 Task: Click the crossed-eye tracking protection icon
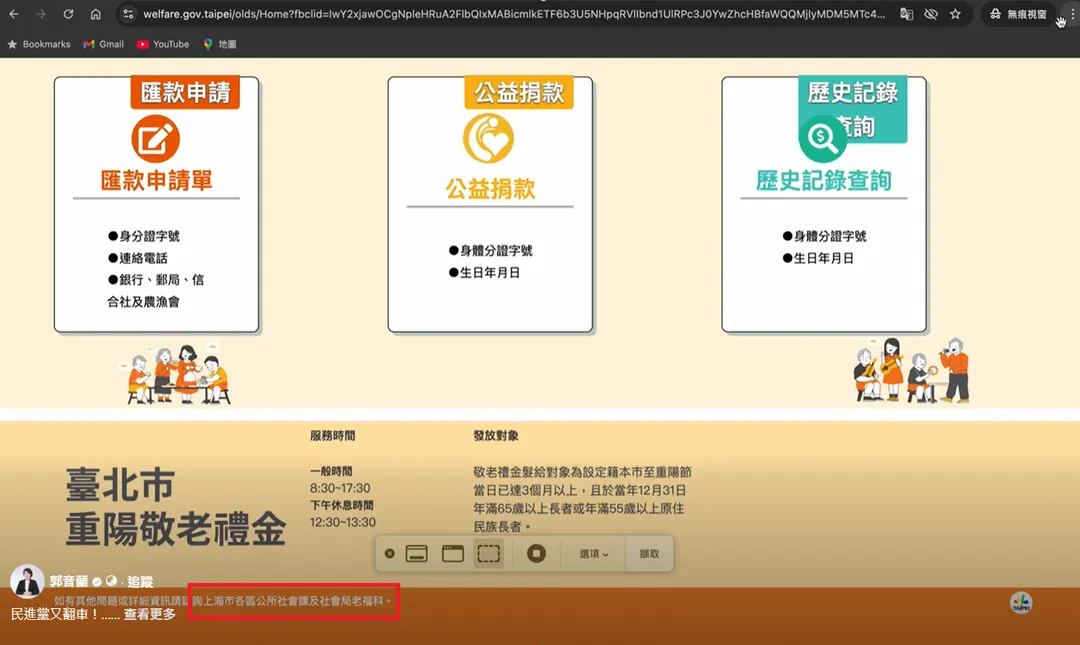pyautogui.click(x=931, y=14)
